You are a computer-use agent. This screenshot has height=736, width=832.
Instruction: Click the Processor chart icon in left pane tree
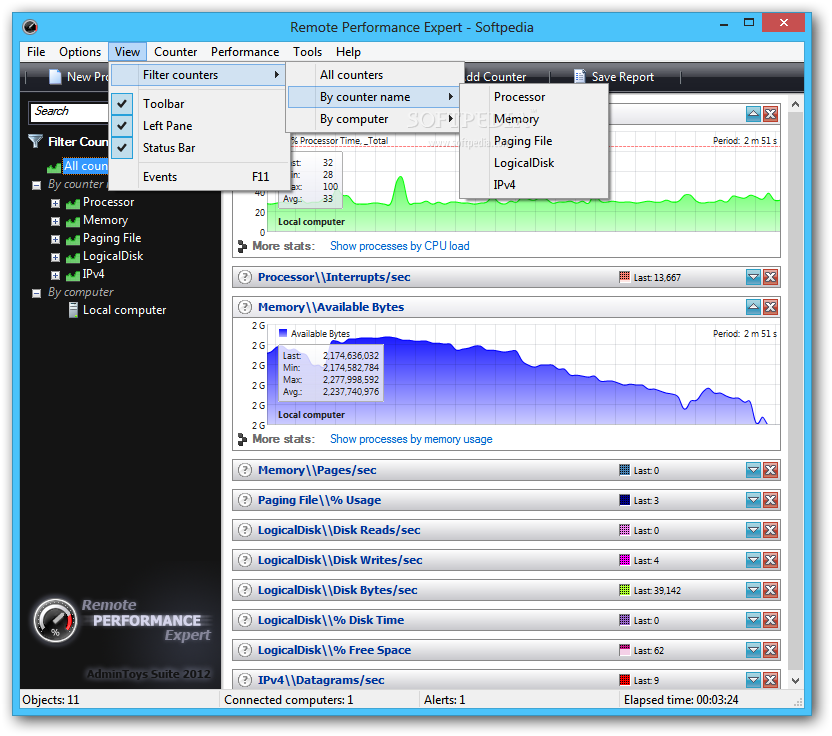pyautogui.click(x=73, y=203)
